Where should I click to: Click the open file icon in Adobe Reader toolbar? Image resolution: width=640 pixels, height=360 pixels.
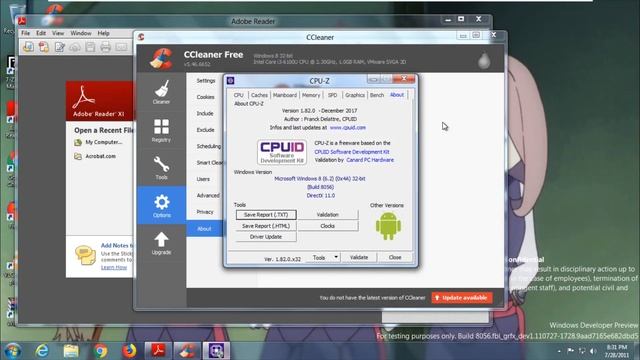click(28, 47)
